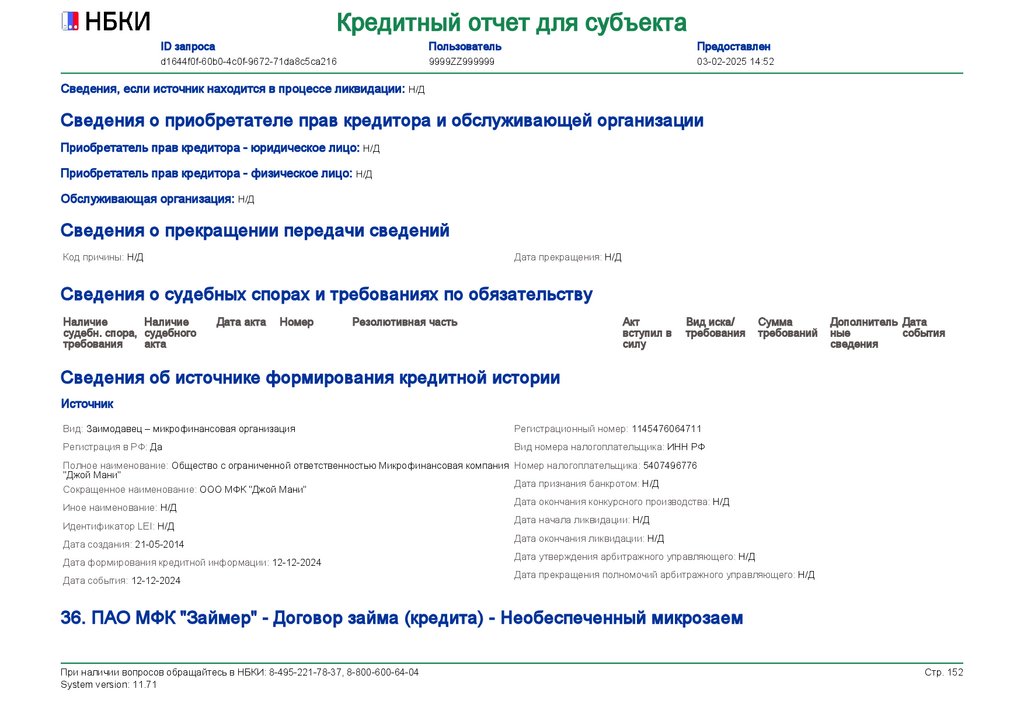Click column header 'Дата акта'
Image resolution: width=1024 pixels, height=724 pixels.
point(241,322)
